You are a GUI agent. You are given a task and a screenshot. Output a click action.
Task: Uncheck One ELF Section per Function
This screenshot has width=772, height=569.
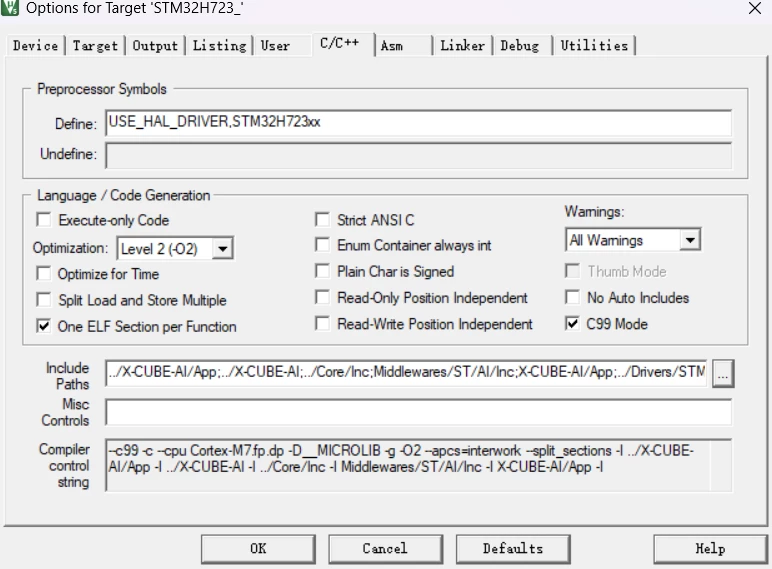click(x=44, y=326)
